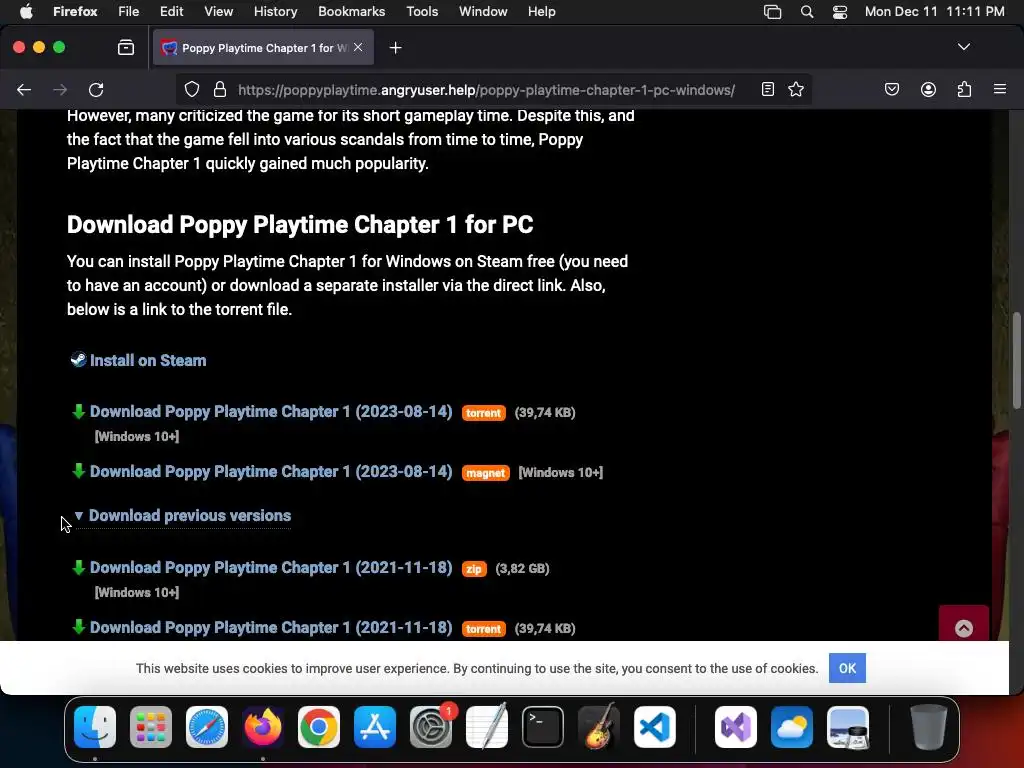Open the Apple menu
The image size is (1024, 768).
click(27, 12)
